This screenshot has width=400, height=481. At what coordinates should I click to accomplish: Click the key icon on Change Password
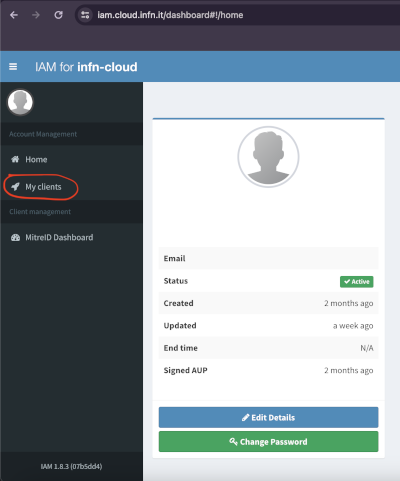click(233, 442)
